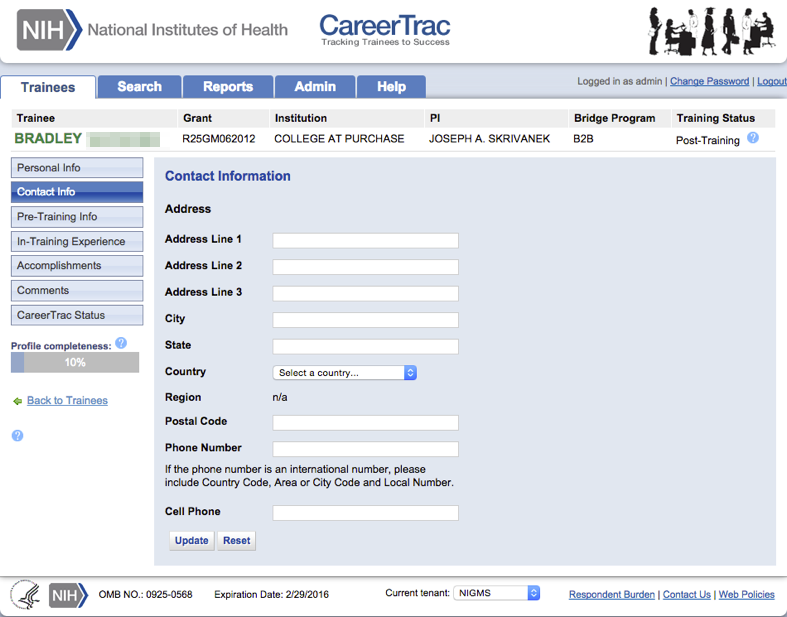Image resolution: width=787 pixels, height=617 pixels.
Task: Click PI name JOSEPH A. SKRIVANEK
Action: 489,139
